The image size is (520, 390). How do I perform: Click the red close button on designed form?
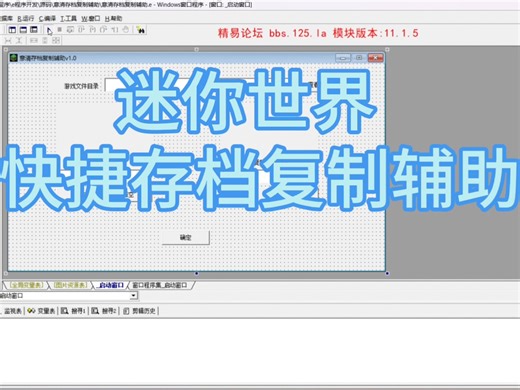coord(375,58)
